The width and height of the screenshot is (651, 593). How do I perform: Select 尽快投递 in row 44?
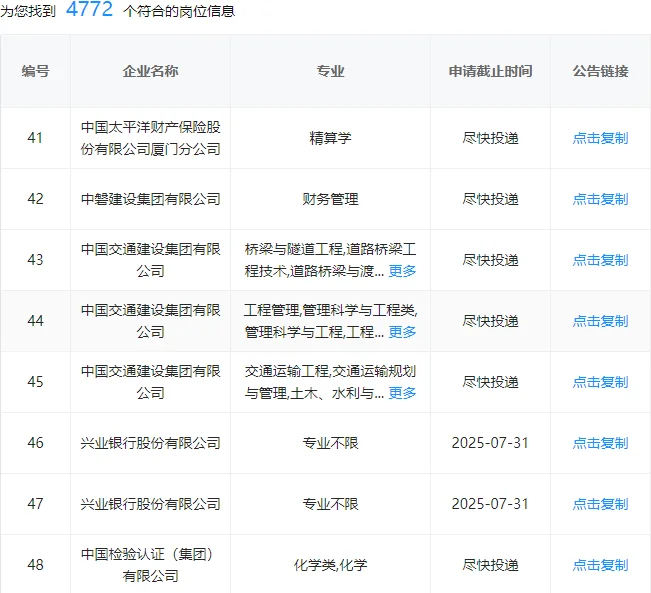(490, 321)
